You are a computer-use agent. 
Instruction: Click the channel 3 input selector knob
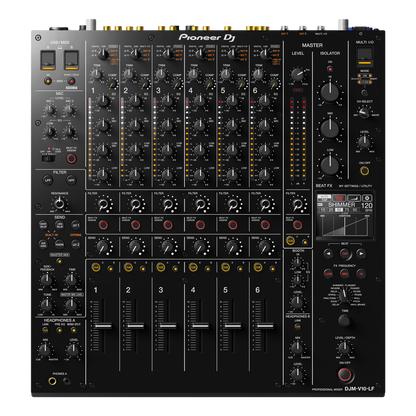click(x=168, y=53)
